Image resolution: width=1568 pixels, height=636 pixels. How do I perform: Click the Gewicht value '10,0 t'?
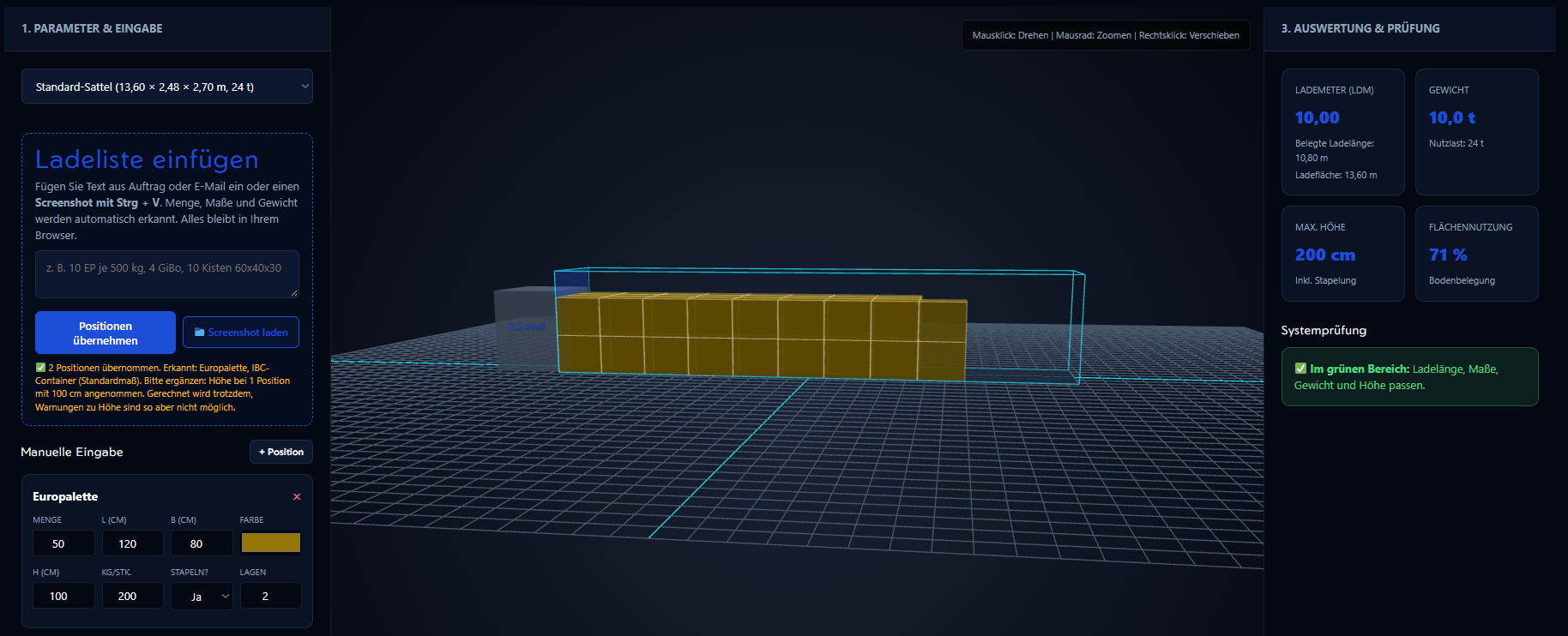pyautogui.click(x=1452, y=117)
